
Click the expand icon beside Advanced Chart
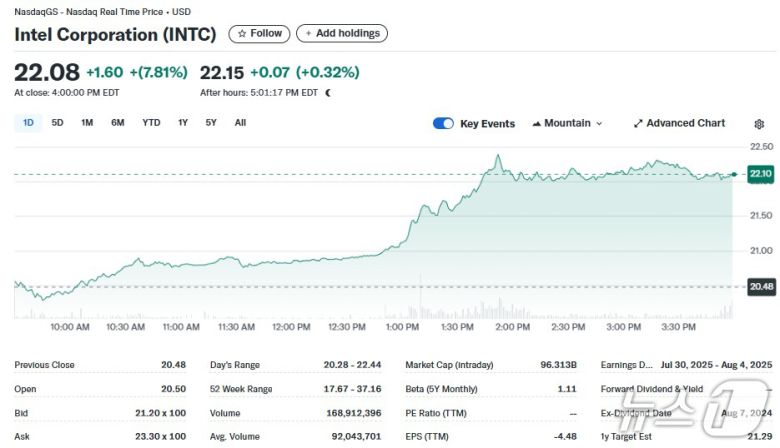coord(638,124)
